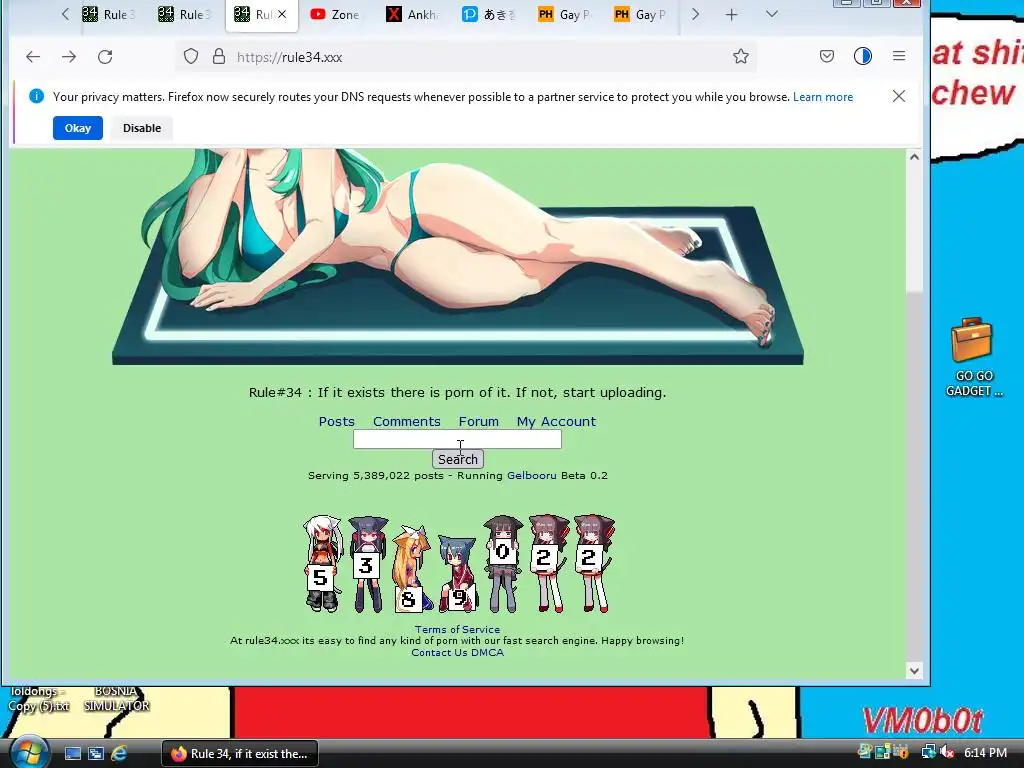Screen dimensions: 1024x768
Task: Expand the list-all-tabs dropdown chevron
Action: [x=771, y=14]
